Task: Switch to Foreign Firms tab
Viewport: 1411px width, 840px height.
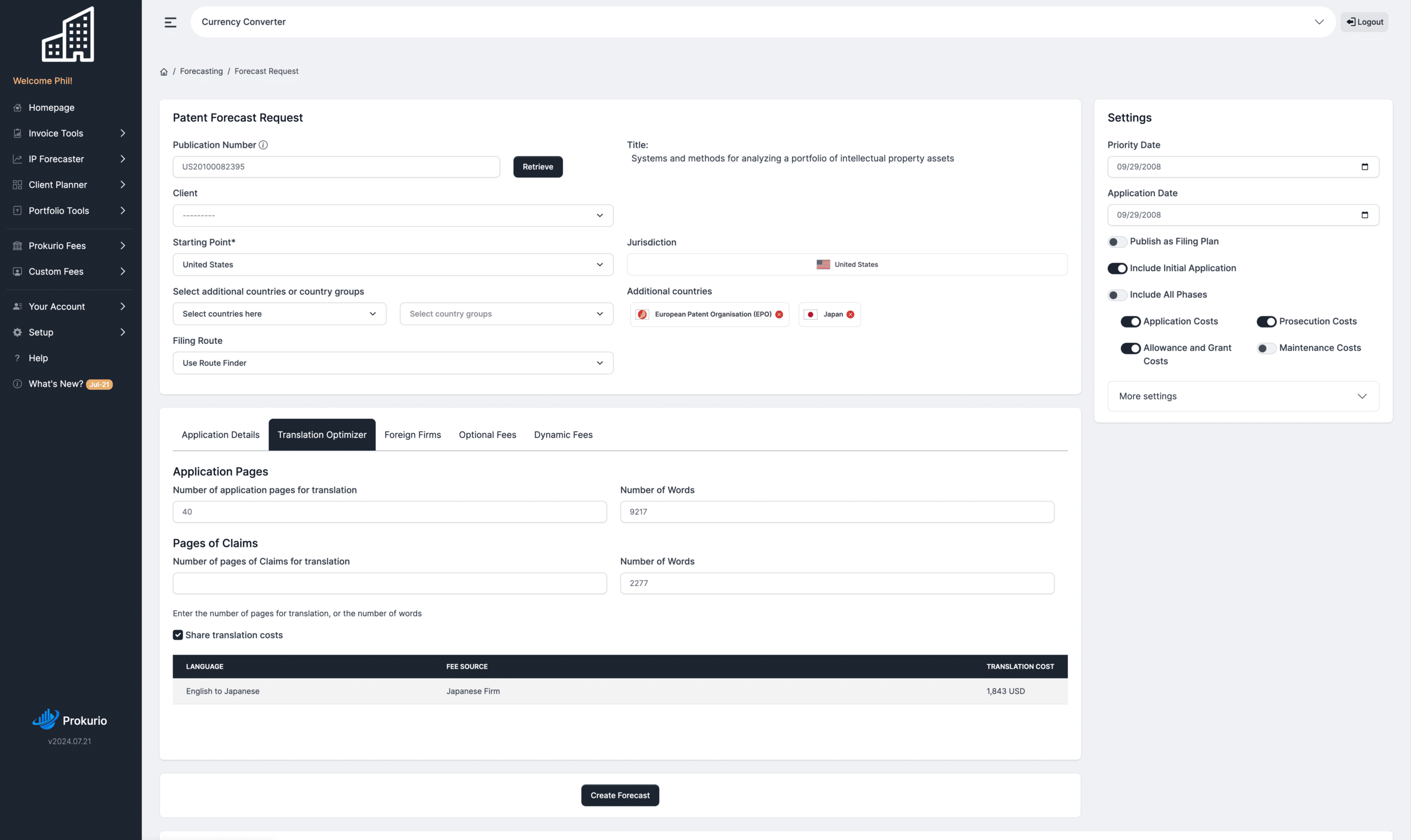Action: [413, 435]
